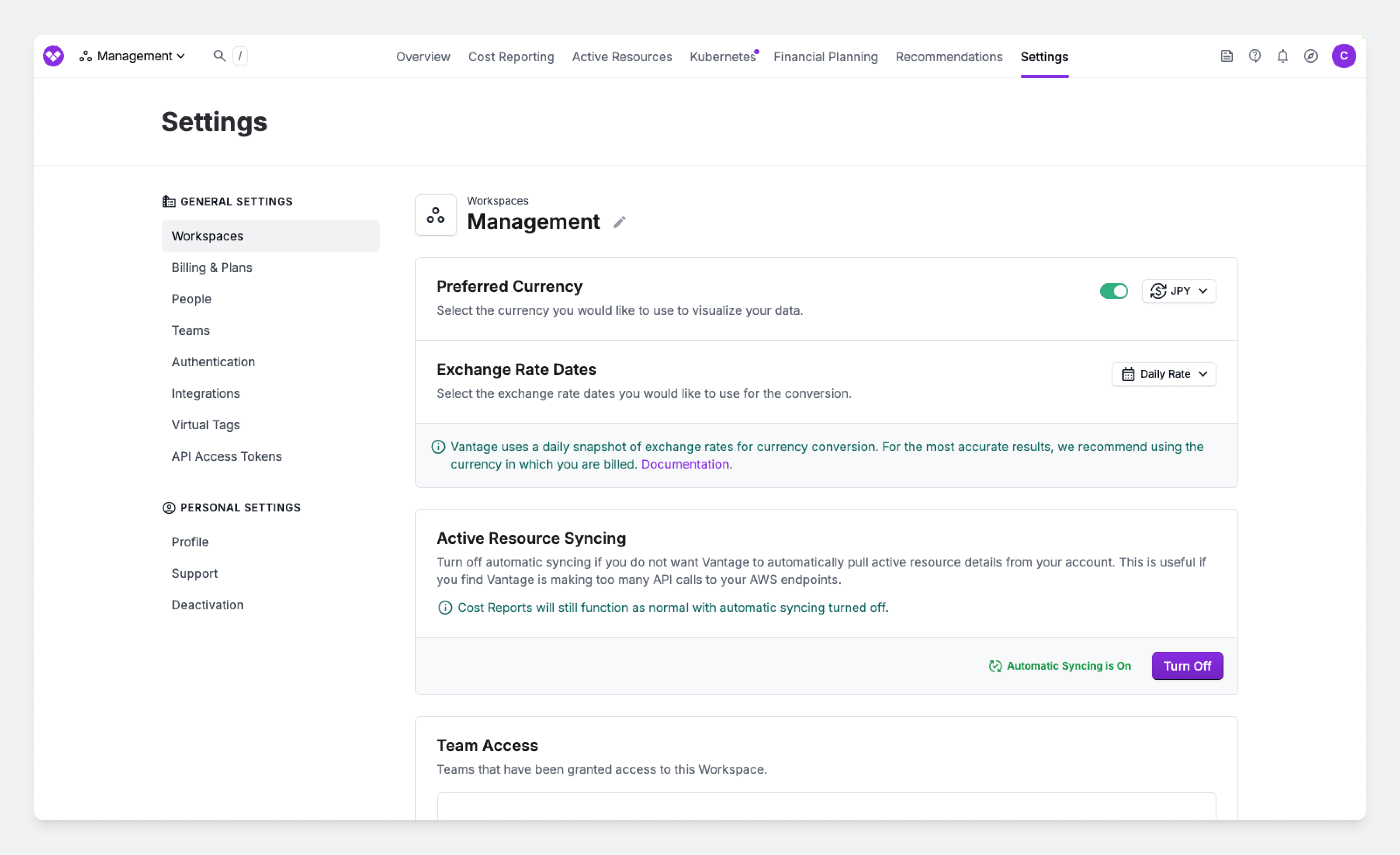Expand the Daily Rate dropdown

click(x=1164, y=374)
